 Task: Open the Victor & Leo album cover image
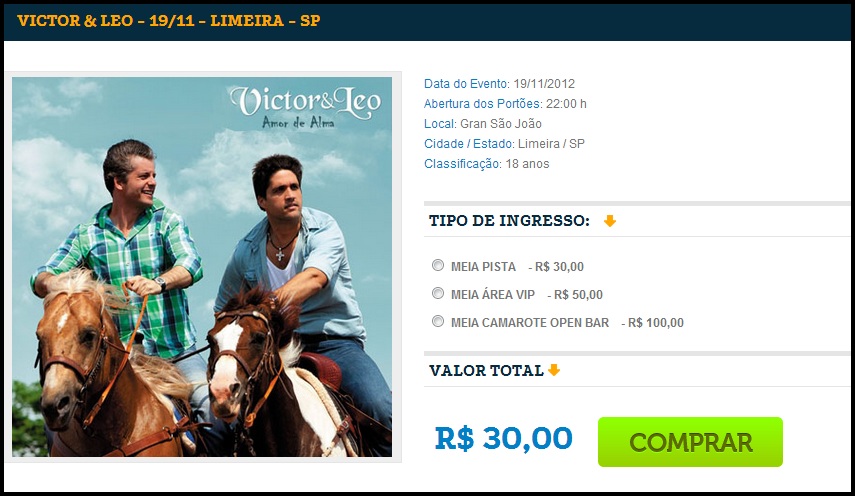(202, 267)
